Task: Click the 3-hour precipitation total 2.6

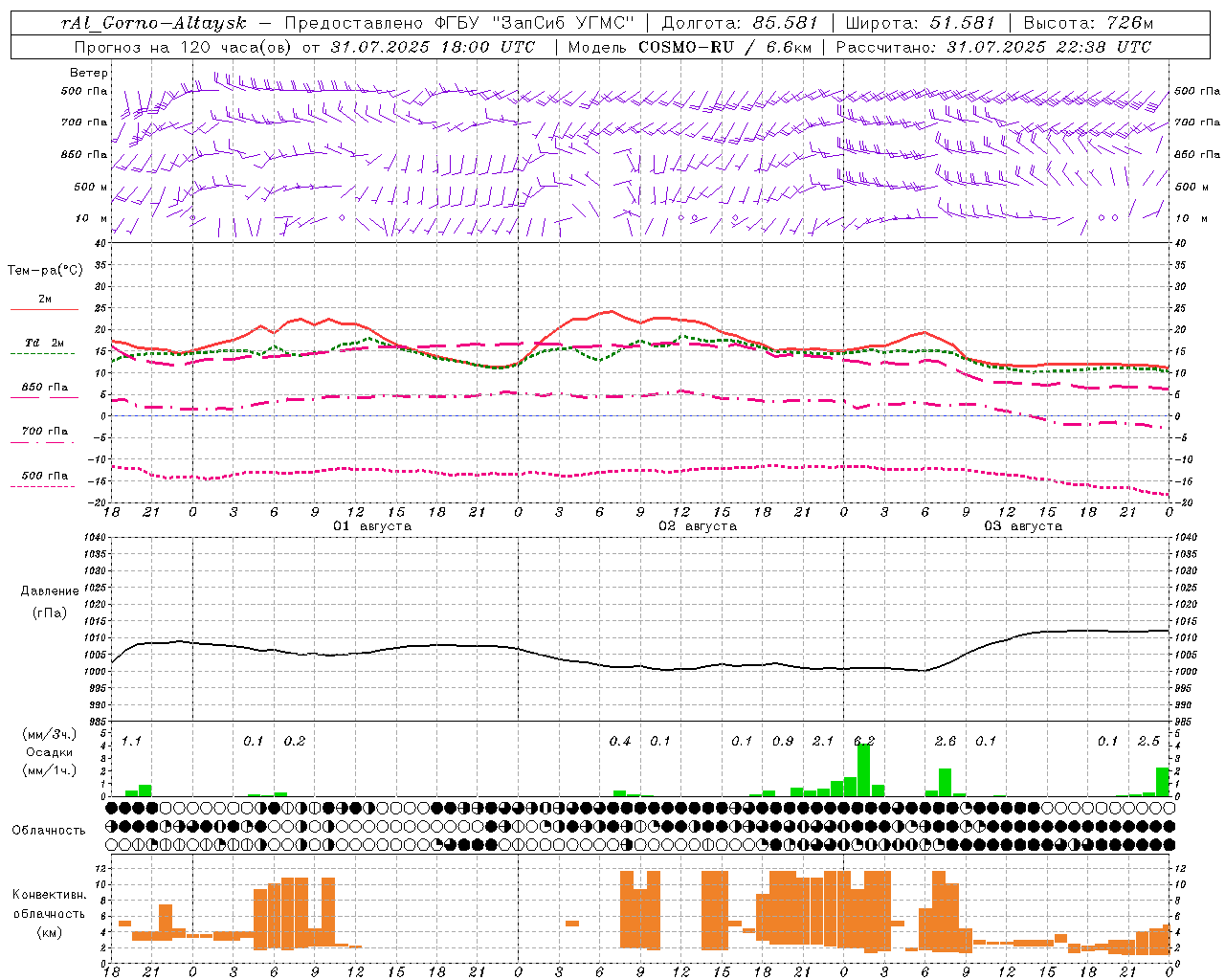Action: (946, 742)
